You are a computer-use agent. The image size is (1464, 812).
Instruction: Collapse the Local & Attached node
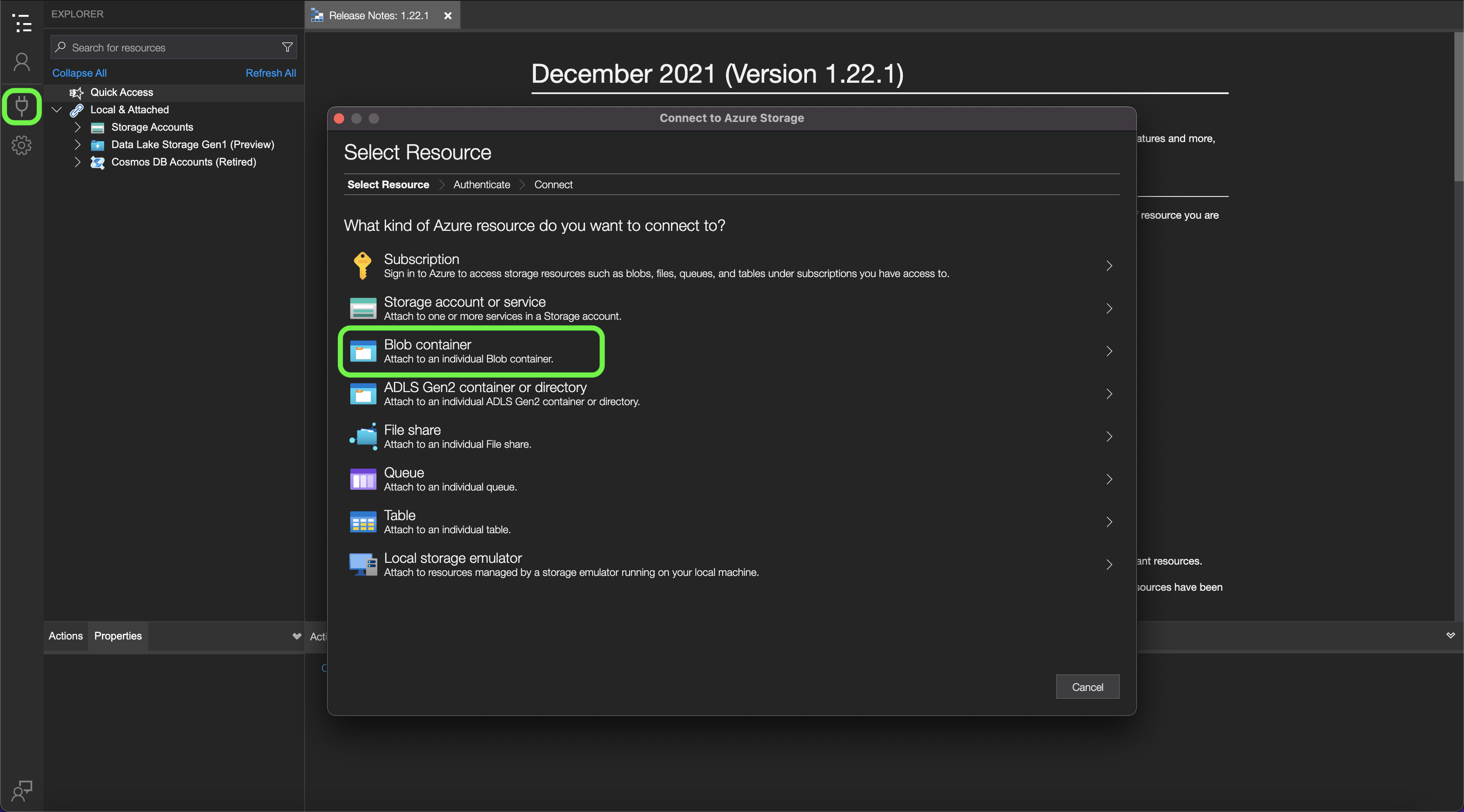point(57,110)
